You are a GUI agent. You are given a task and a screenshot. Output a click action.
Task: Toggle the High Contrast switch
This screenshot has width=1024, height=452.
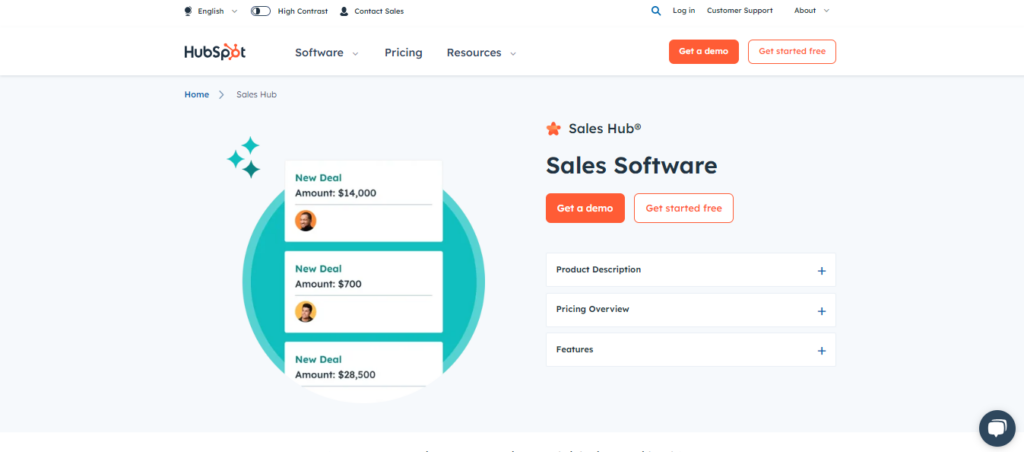click(261, 11)
